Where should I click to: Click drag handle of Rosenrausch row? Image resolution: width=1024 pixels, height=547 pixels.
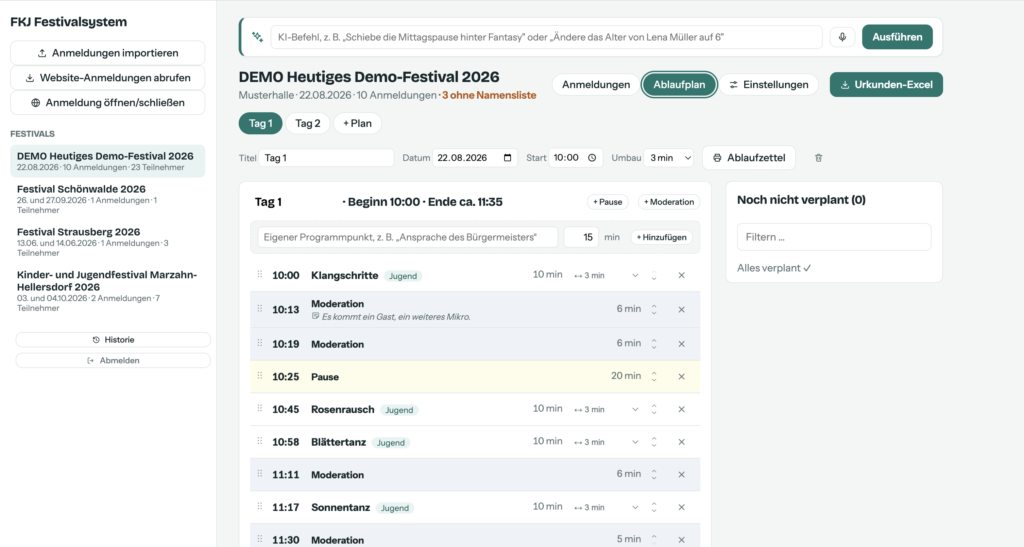[x=260, y=409]
